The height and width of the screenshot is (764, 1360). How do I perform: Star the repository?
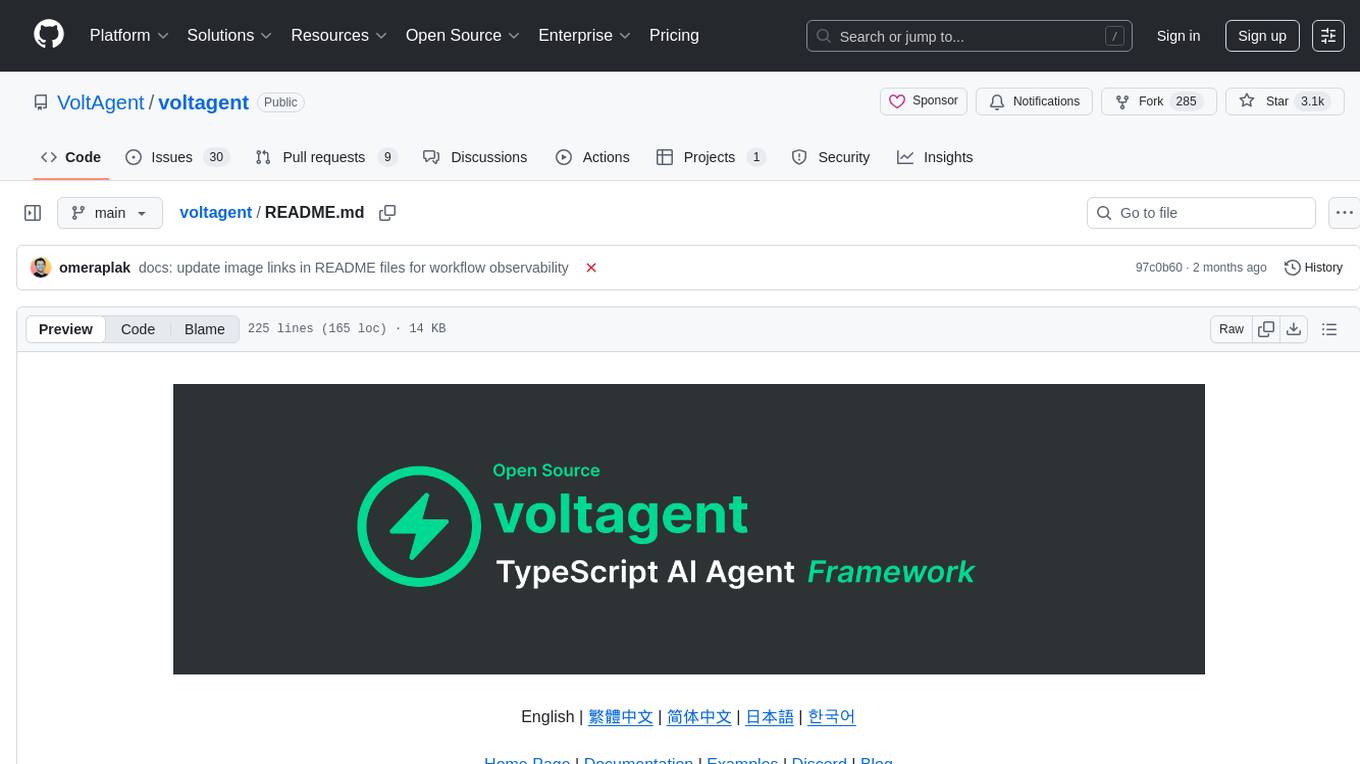pos(1284,101)
